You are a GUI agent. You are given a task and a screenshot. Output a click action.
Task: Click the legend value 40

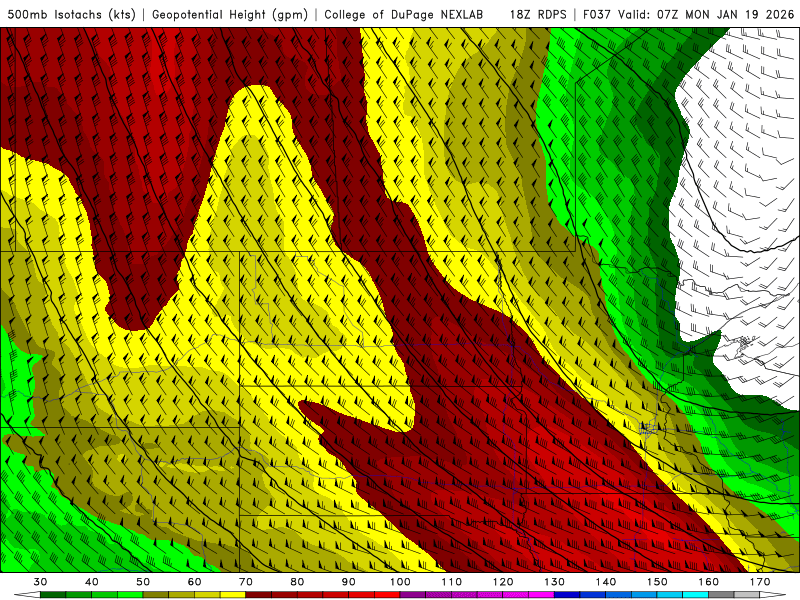[x=92, y=582]
